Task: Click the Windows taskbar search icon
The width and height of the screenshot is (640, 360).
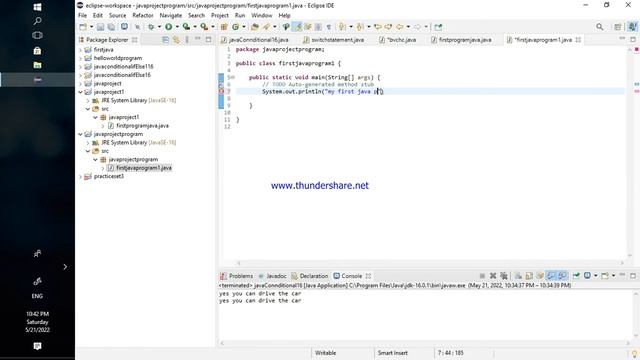Action: (37, 21)
